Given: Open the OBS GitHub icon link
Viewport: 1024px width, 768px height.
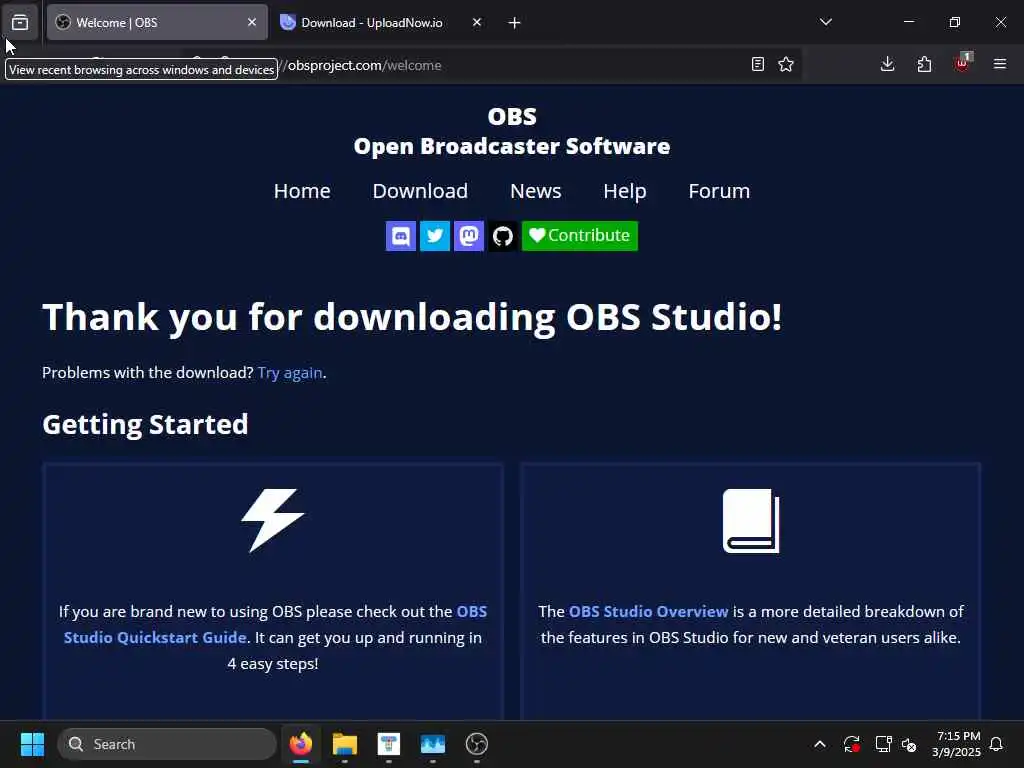Looking at the screenshot, I should pos(503,236).
